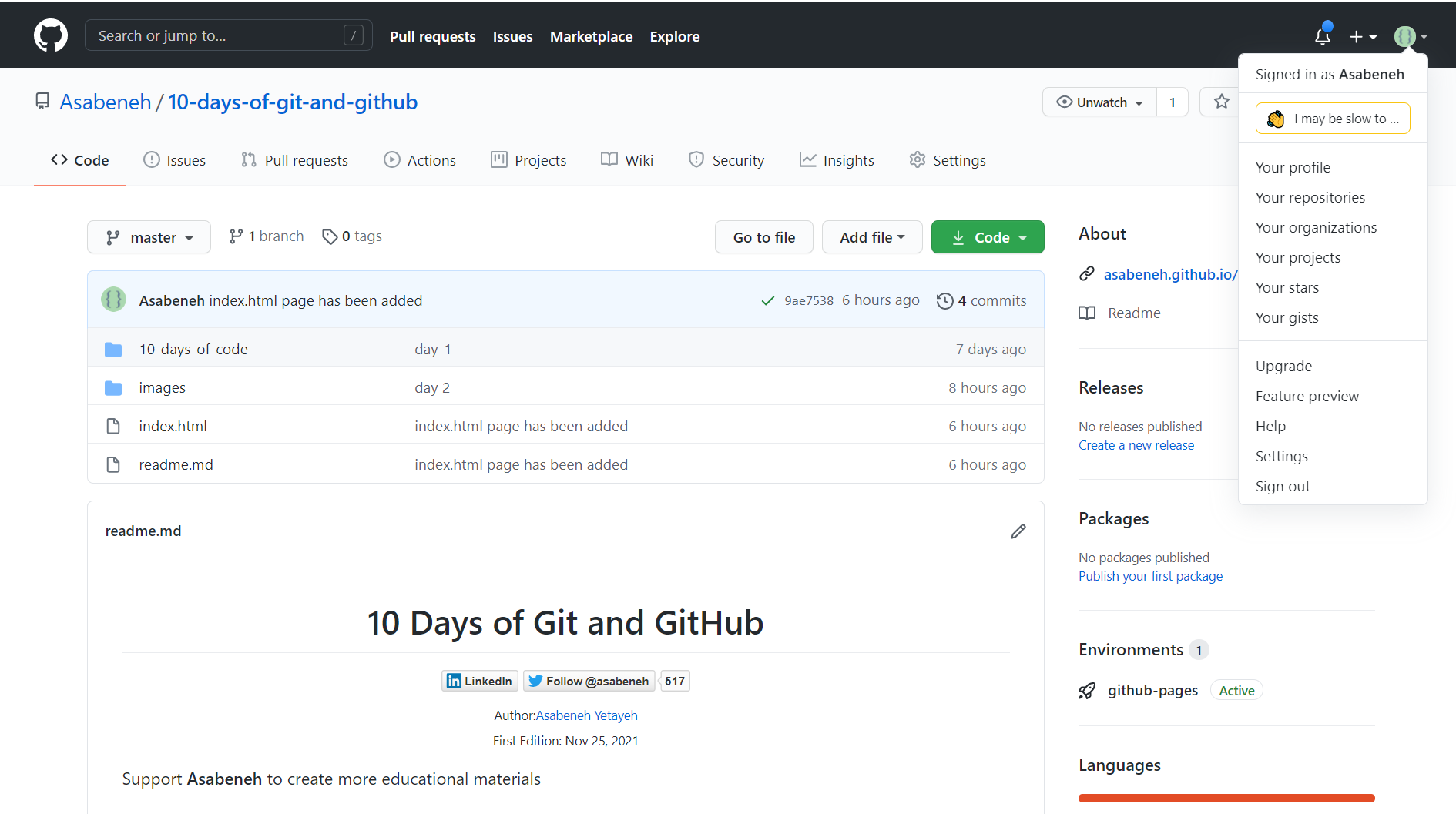Click the 517 followers count badge

(x=675, y=681)
